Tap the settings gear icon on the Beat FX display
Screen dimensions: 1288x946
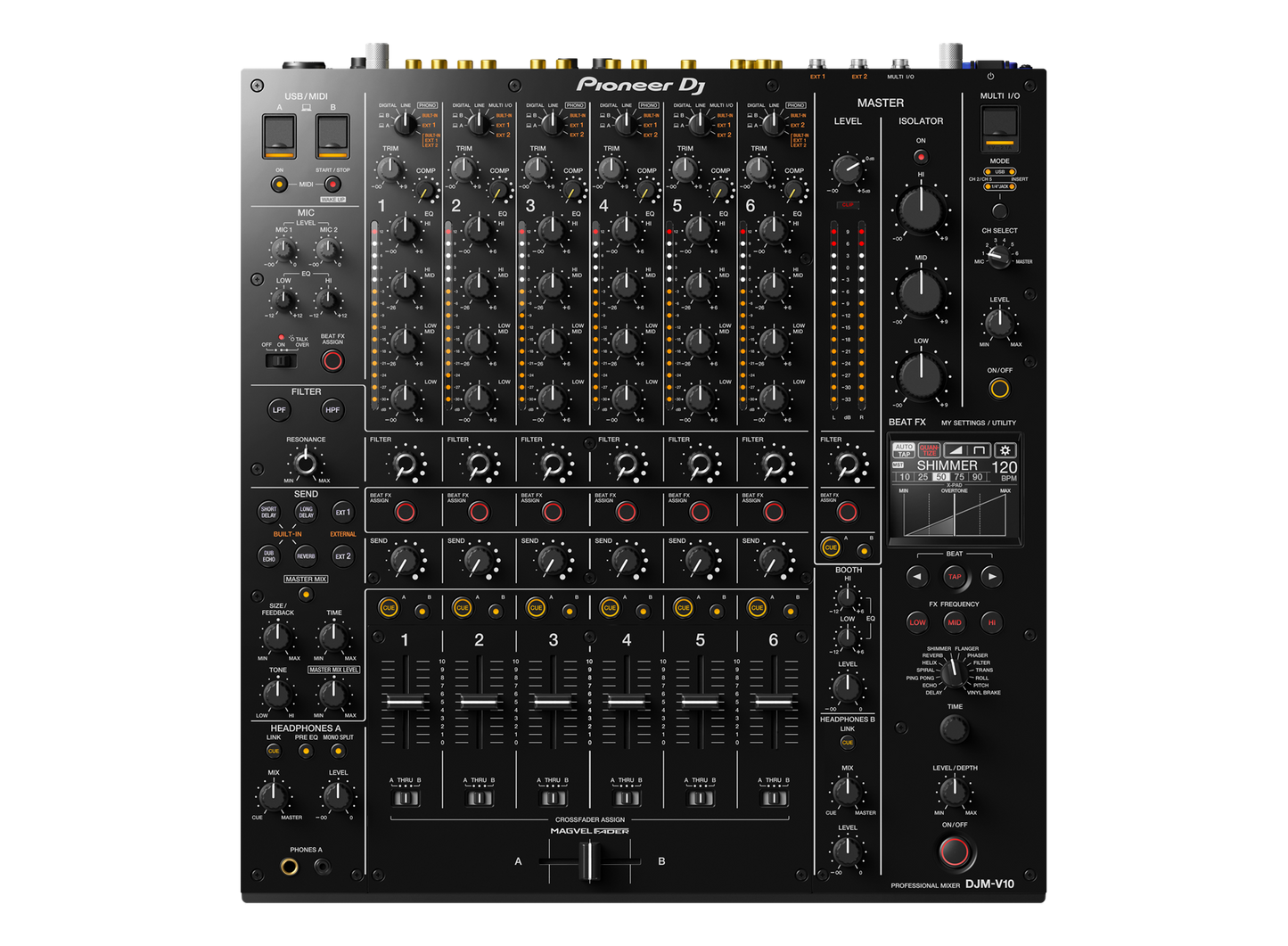coord(1005,449)
